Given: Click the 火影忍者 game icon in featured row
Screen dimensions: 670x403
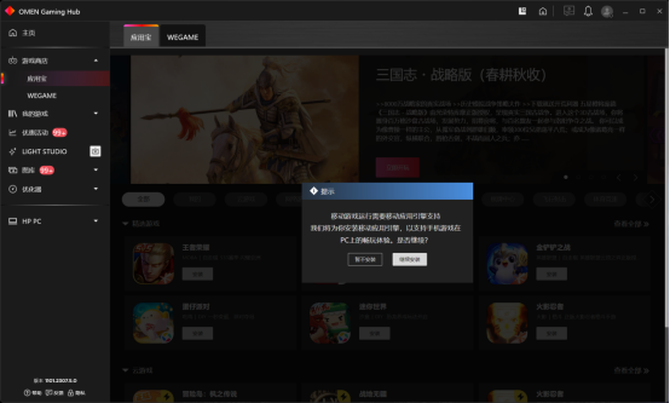Looking at the screenshot, I should pyautogui.click(x=507, y=323).
